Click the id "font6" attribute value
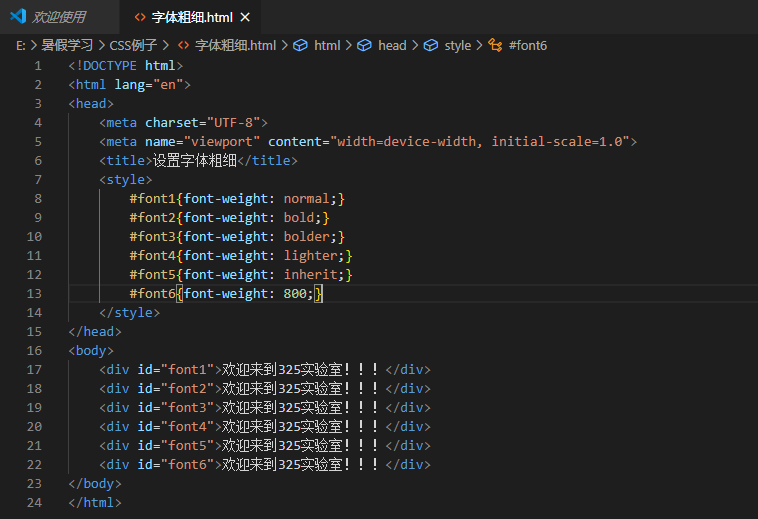Screen dimensions: 758x519 [x=187, y=465]
